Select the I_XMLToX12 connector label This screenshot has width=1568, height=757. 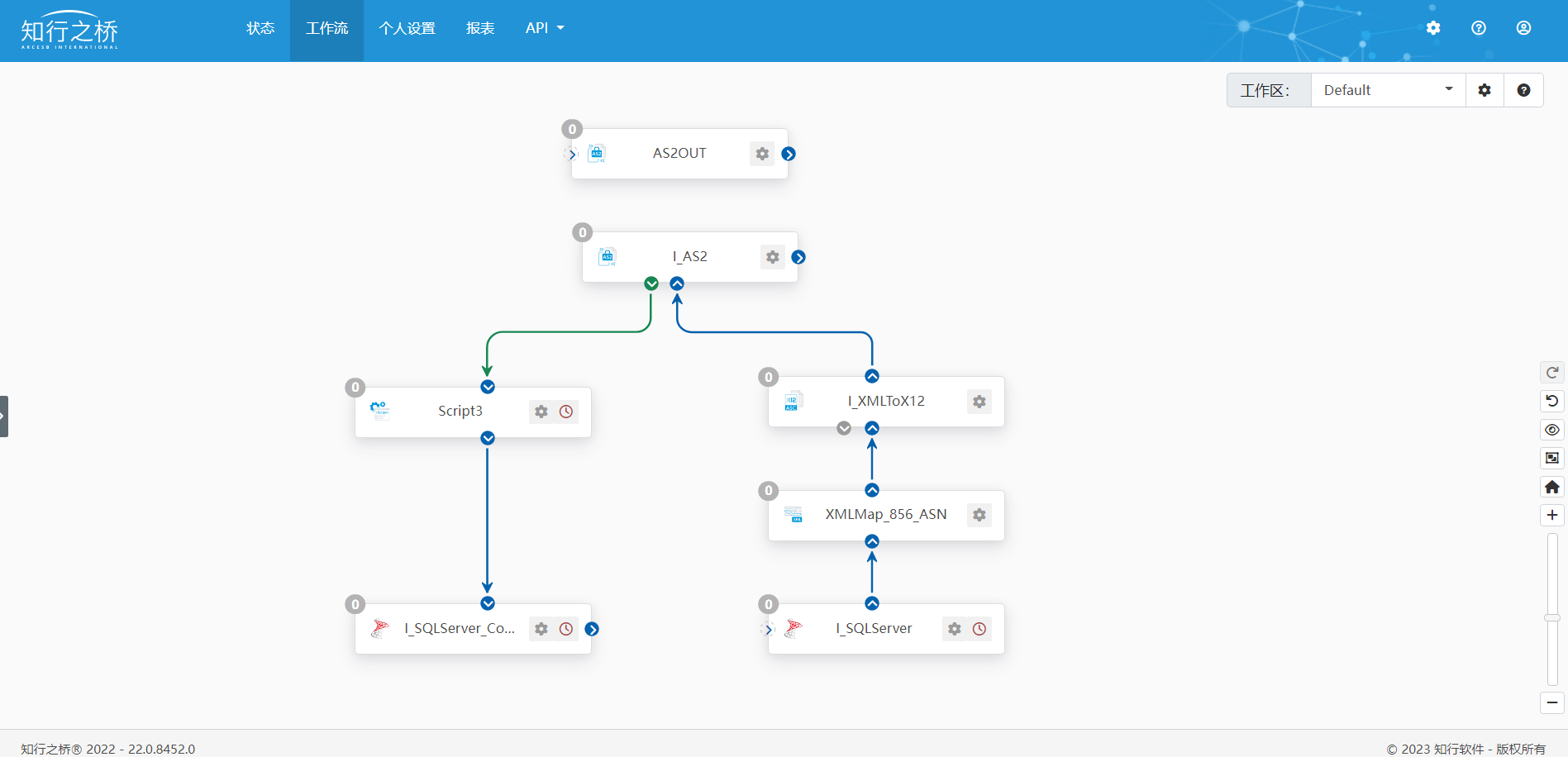point(886,401)
